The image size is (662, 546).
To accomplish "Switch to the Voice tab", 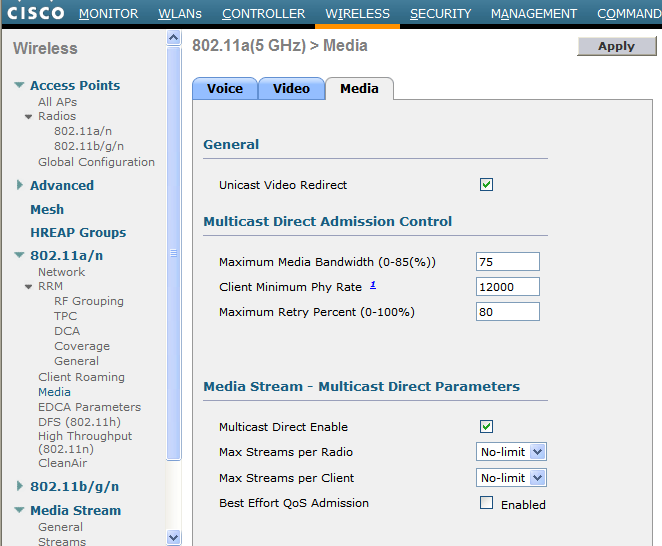I will pos(225,89).
